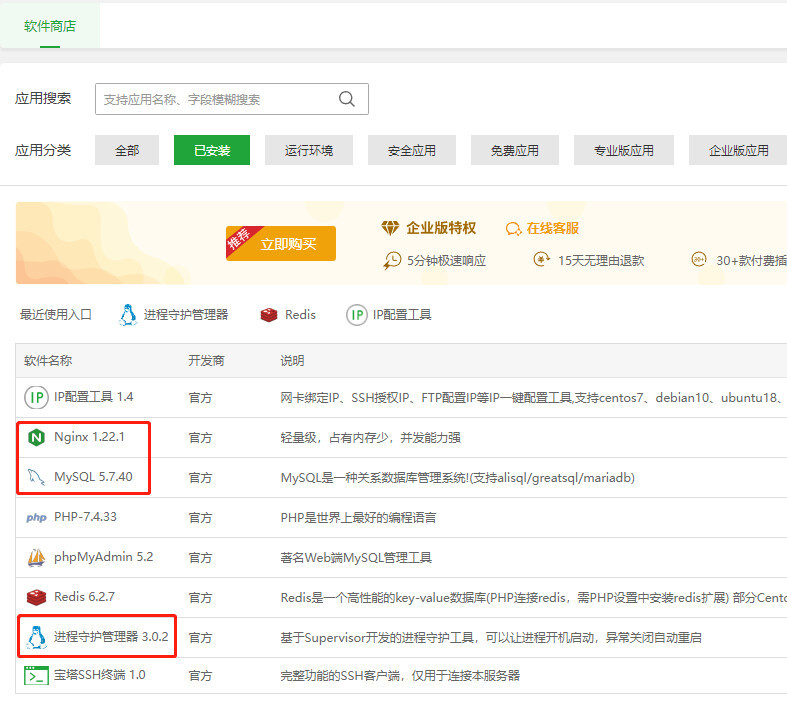Click the 立即购买 purchase button
This screenshot has height=719, width=787.
281,243
